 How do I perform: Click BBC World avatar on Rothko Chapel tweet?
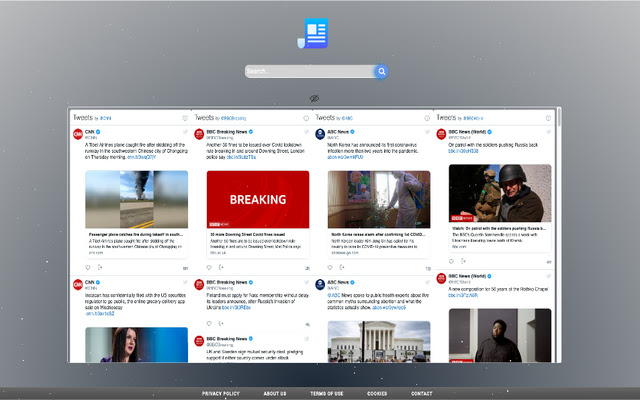coord(441,278)
